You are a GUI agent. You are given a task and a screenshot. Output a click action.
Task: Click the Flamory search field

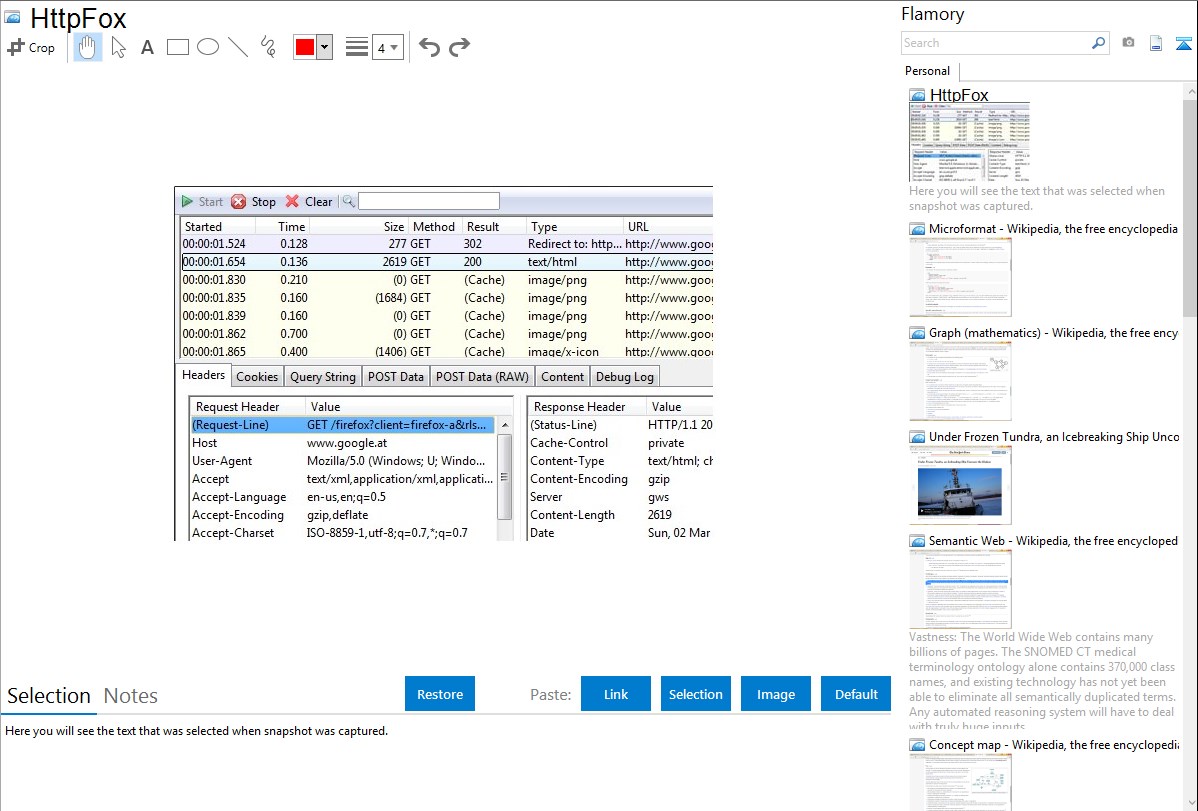click(996, 43)
